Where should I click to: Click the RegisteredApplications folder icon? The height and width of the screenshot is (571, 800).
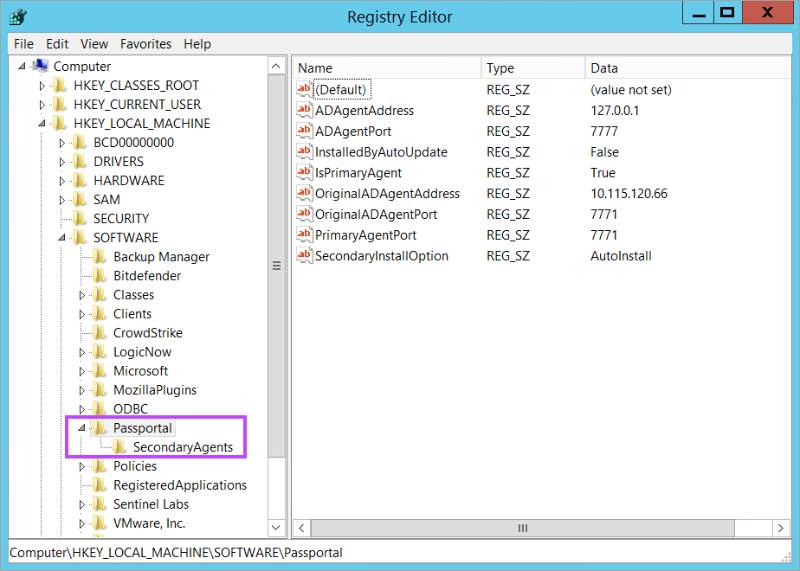100,485
